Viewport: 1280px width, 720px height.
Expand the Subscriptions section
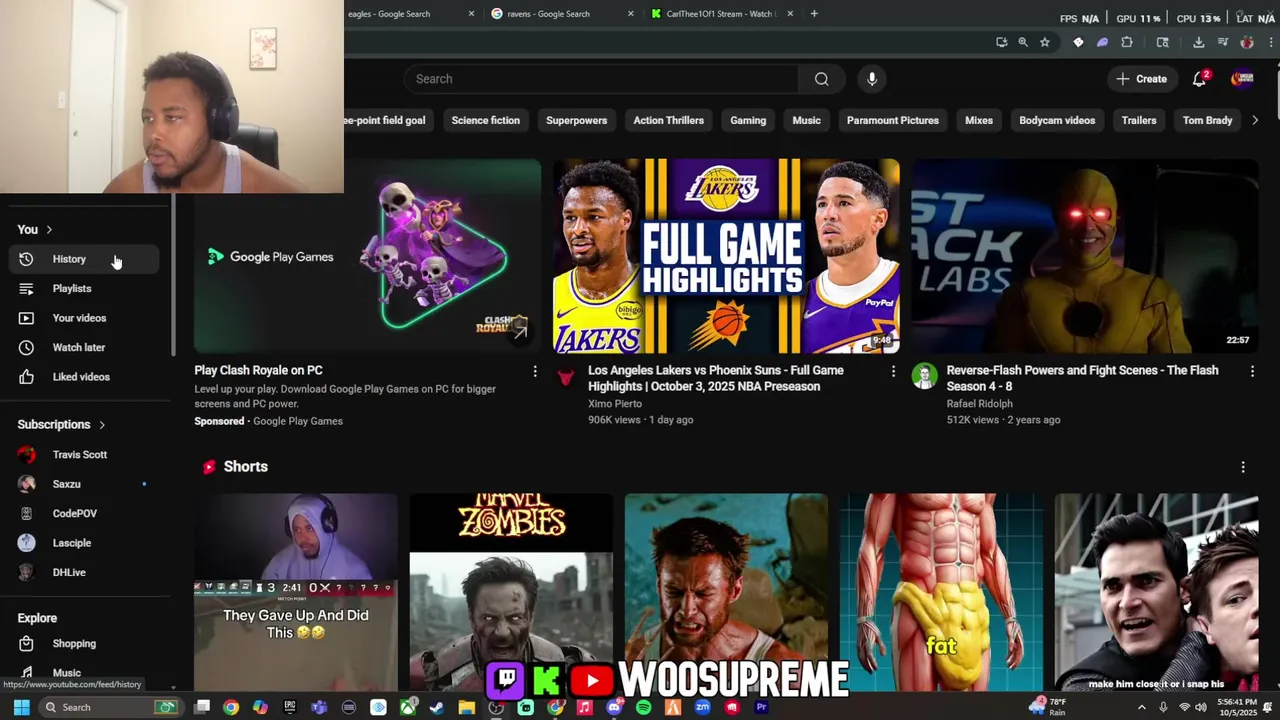tap(62, 425)
